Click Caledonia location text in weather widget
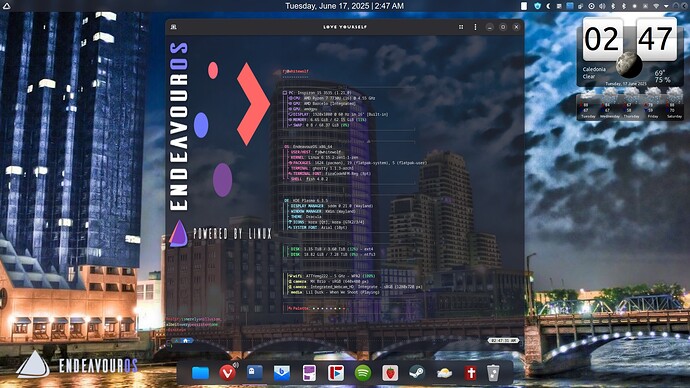690x388 pixels. (x=594, y=69)
